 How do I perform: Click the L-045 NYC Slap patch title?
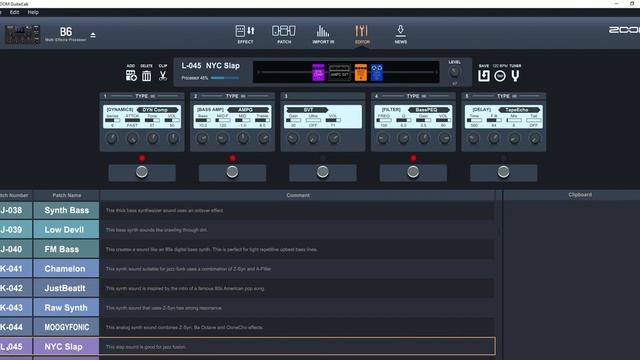211,66
